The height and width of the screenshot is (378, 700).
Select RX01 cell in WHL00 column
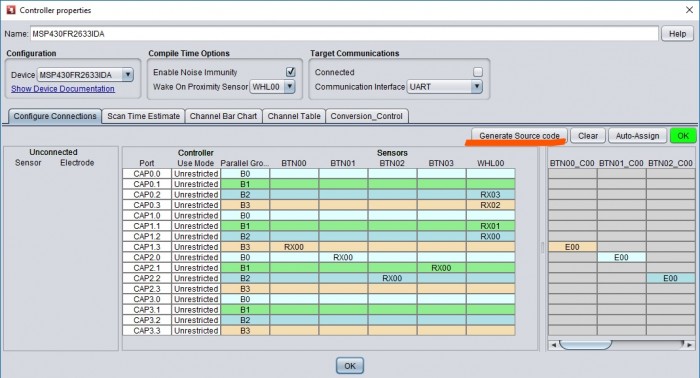tap(490, 226)
